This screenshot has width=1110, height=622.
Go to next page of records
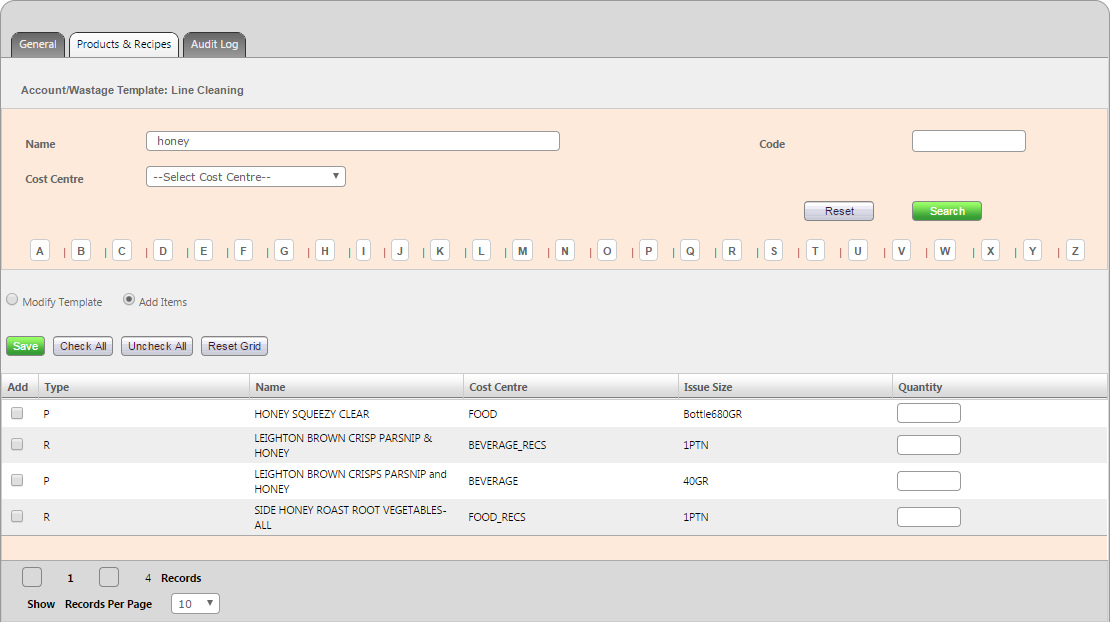pyautogui.click(x=109, y=577)
